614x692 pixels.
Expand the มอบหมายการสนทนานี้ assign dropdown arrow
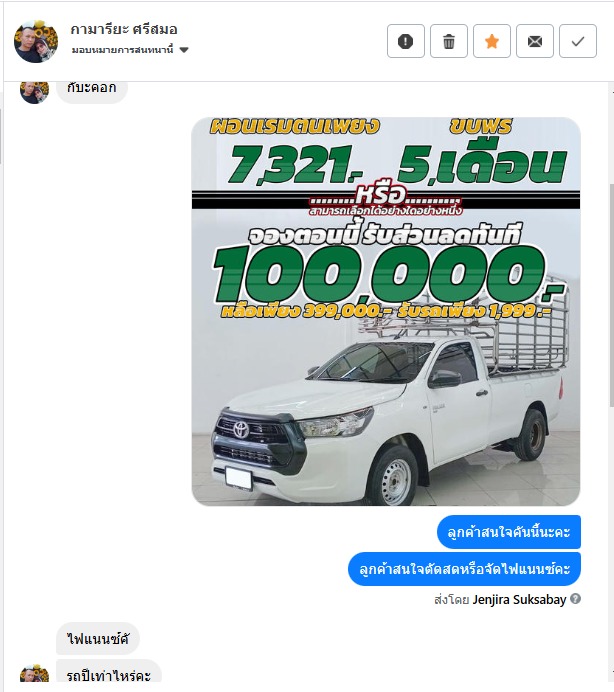(x=184, y=49)
